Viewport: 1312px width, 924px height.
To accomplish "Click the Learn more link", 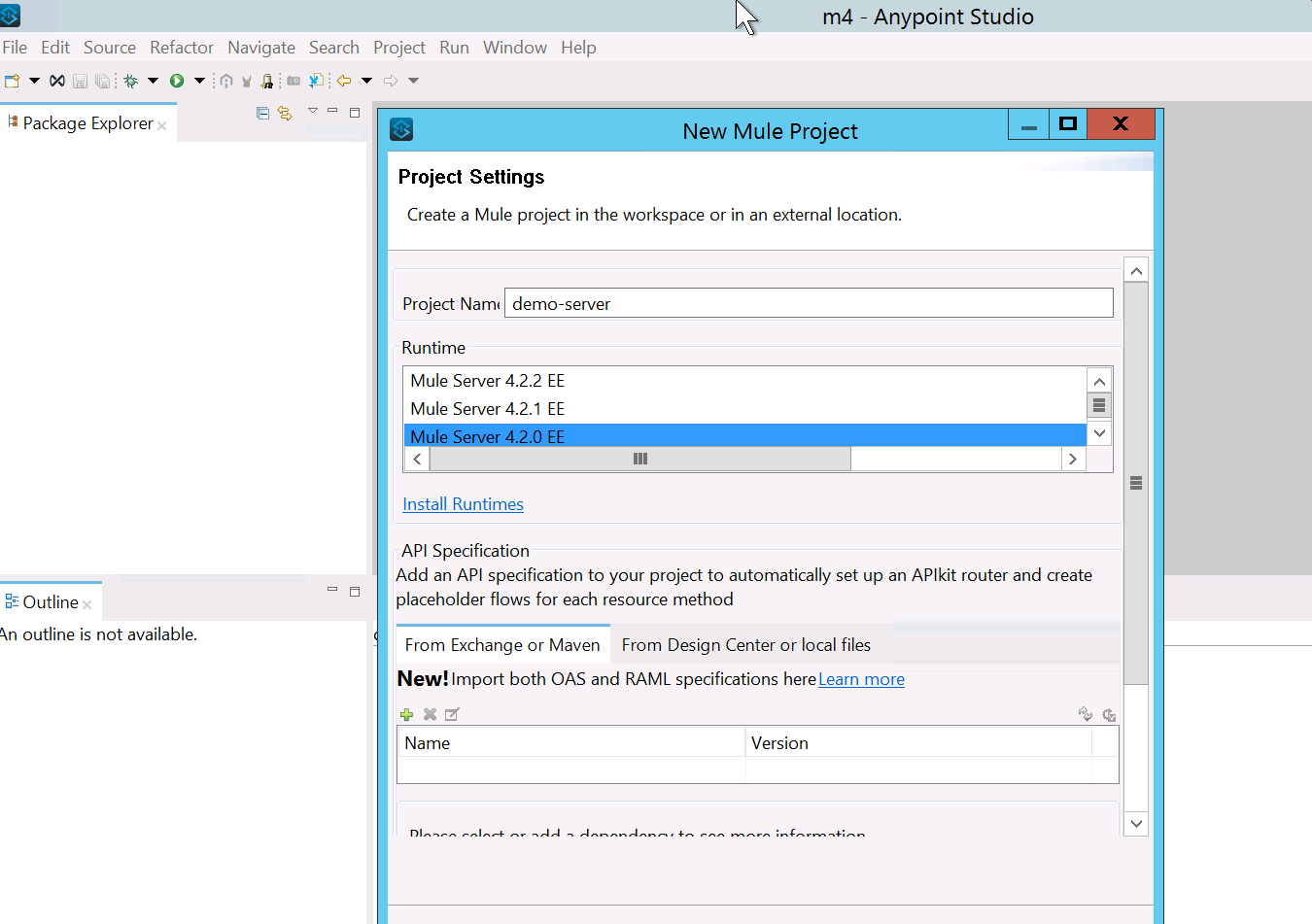I will [x=861, y=679].
